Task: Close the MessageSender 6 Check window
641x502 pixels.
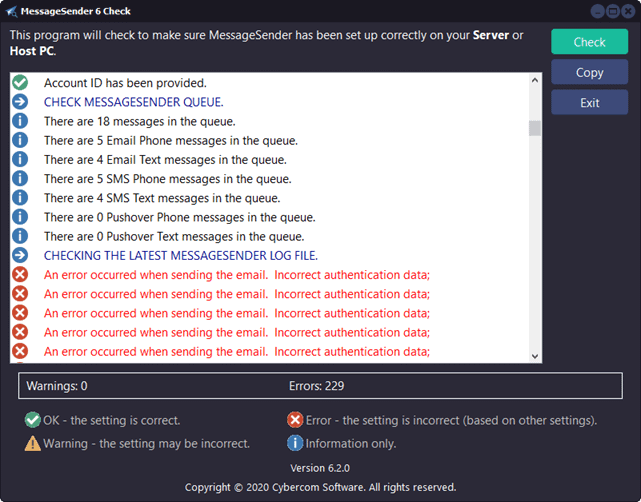Action: [628, 11]
